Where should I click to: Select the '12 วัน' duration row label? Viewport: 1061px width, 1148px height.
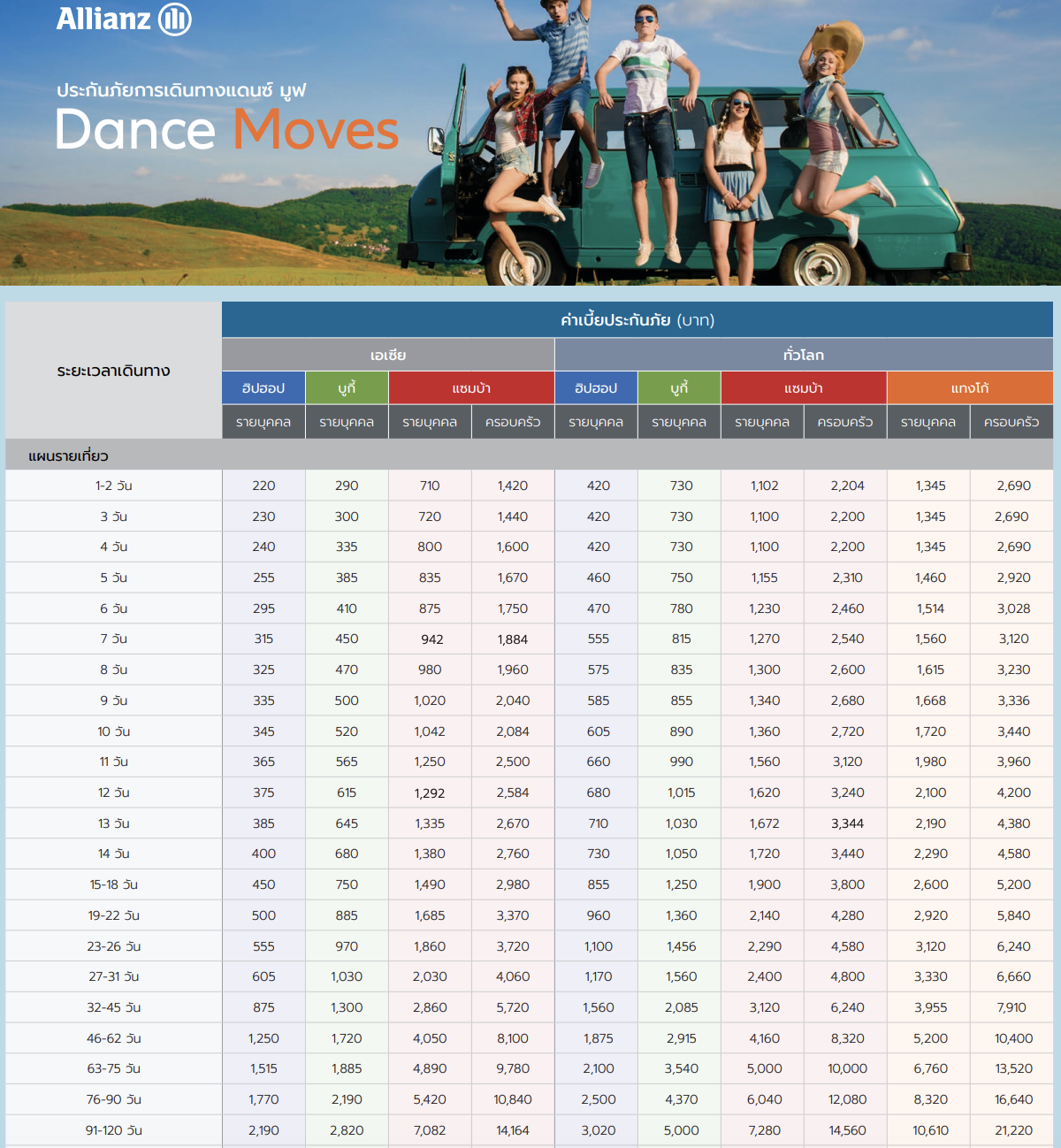click(x=114, y=792)
